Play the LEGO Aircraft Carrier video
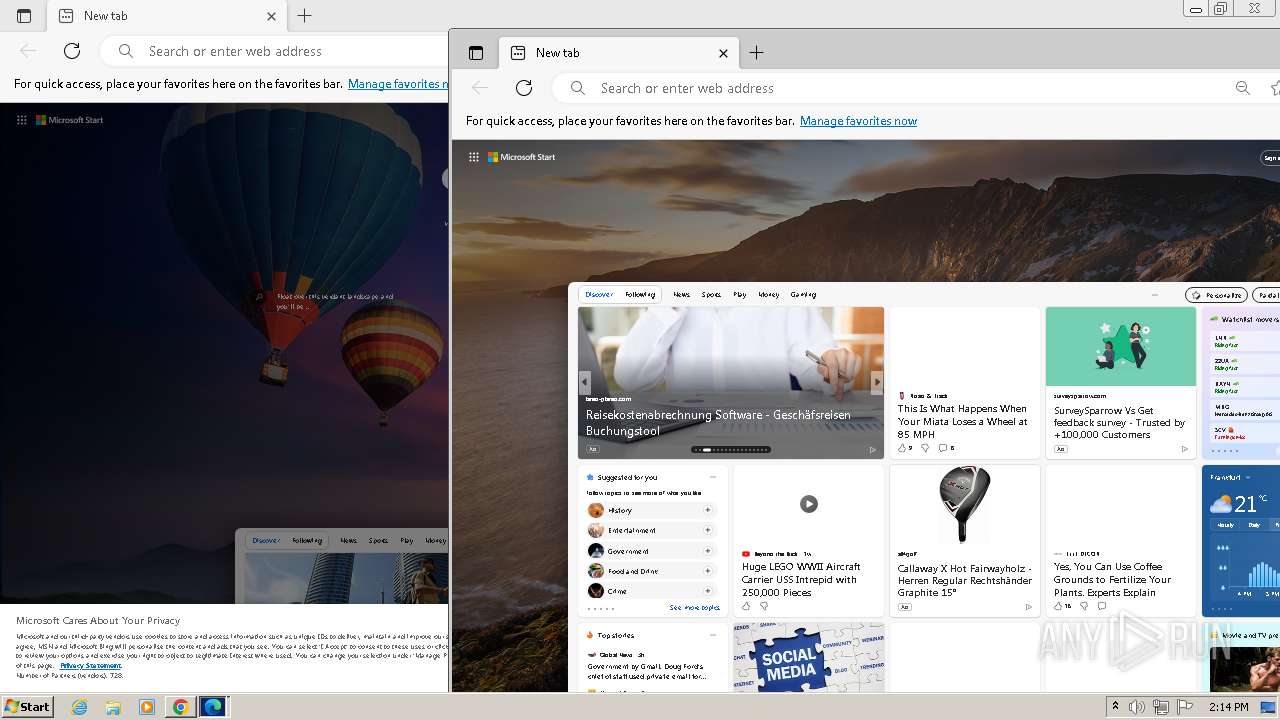 [x=809, y=504]
